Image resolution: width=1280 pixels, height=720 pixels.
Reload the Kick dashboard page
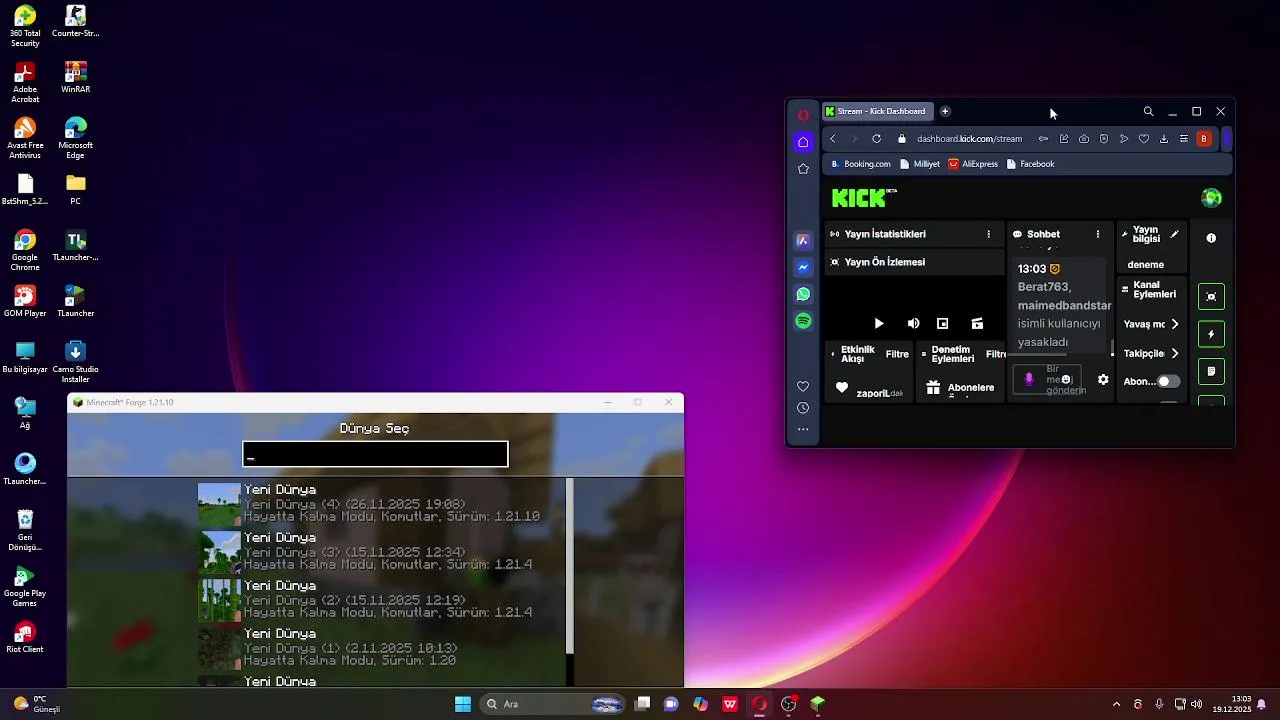pos(876,139)
